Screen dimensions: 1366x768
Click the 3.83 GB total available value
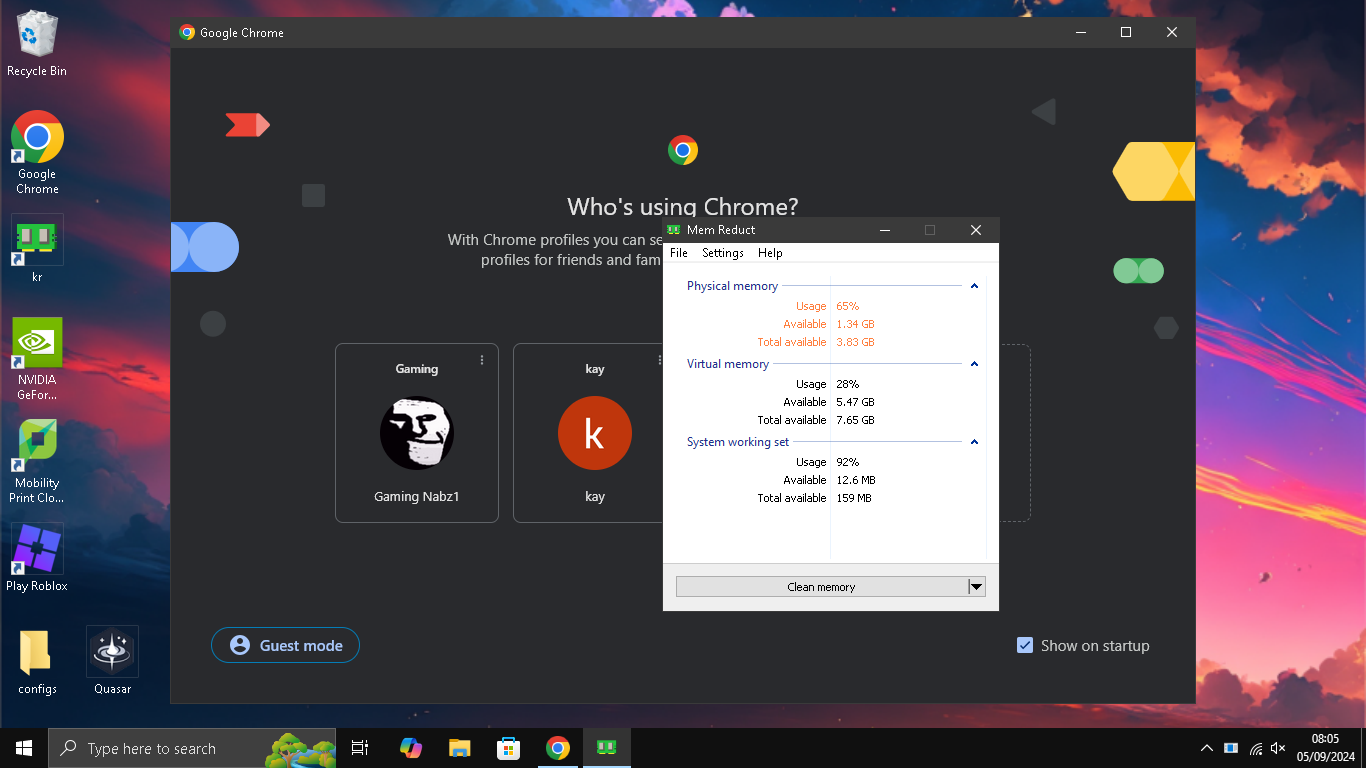coord(855,342)
